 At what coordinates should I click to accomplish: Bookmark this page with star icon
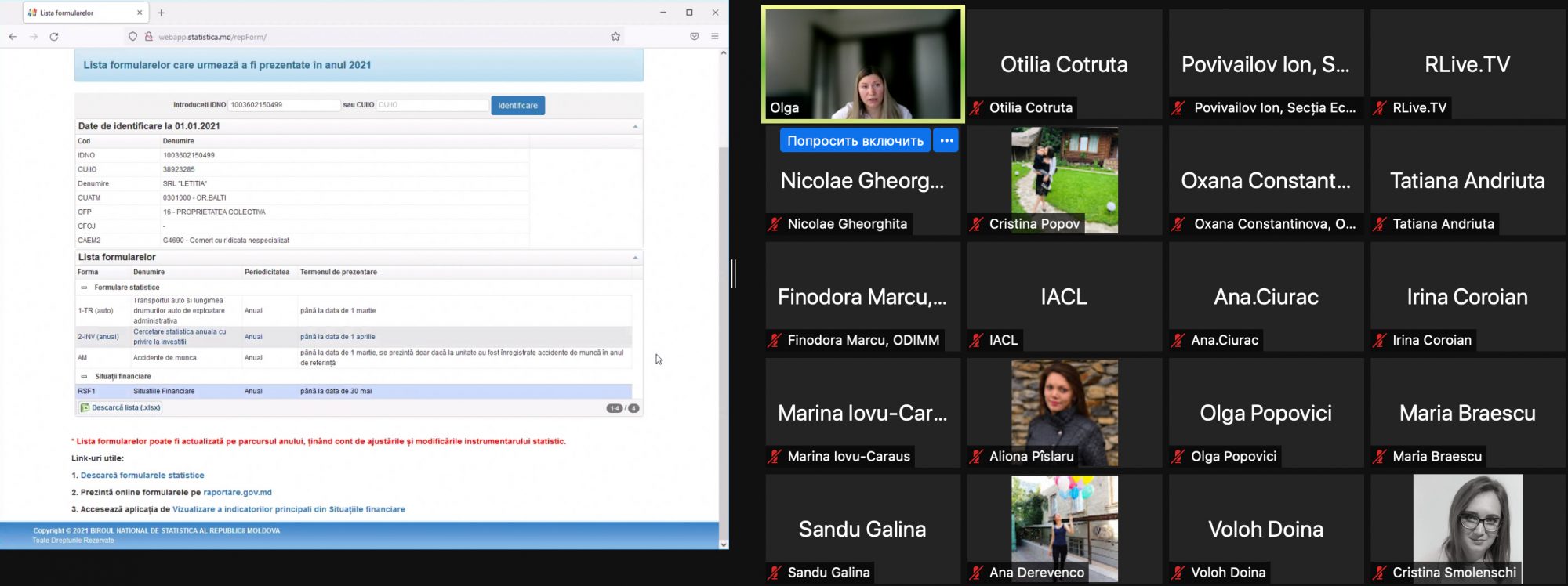click(615, 37)
